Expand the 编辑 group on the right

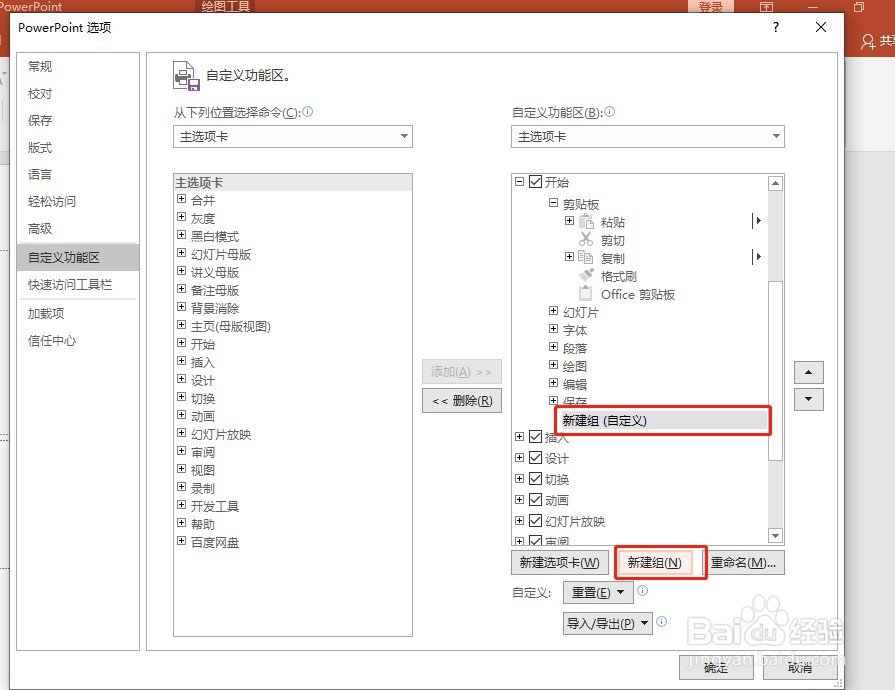coord(553,382)
